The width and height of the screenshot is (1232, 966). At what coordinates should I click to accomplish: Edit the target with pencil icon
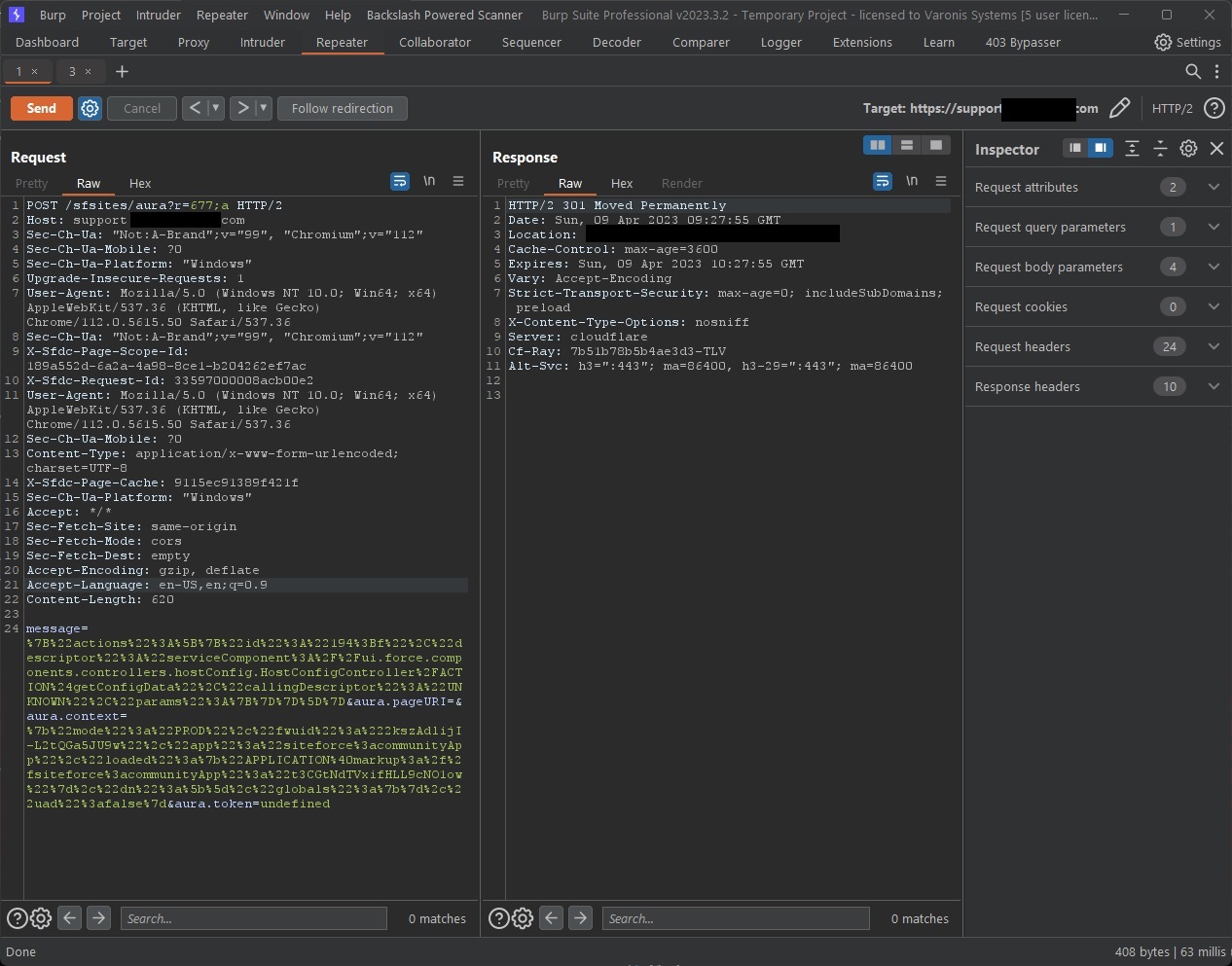coord(1120,108)
